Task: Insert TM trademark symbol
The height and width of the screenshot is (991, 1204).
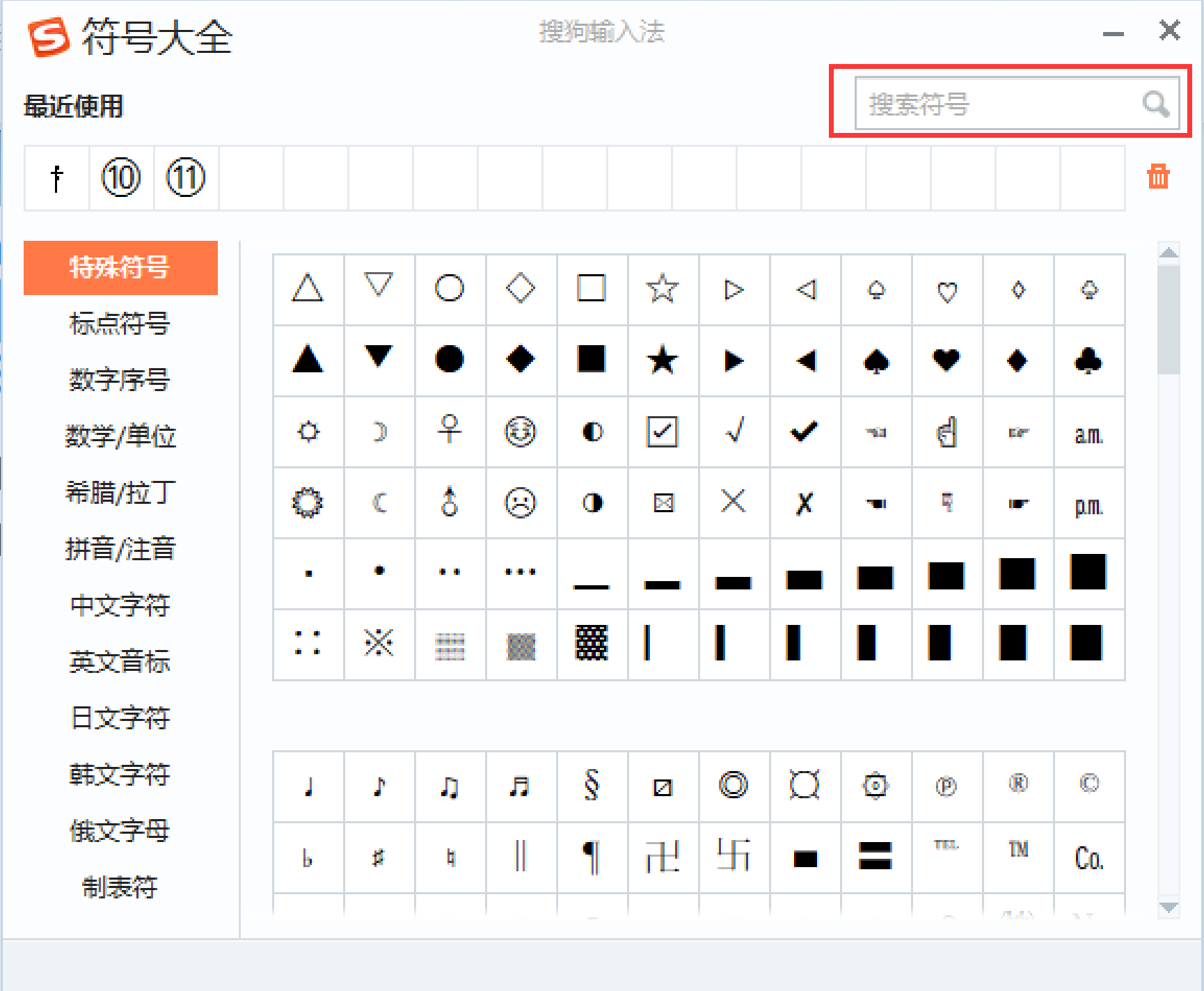Action: click(1018, 857)
